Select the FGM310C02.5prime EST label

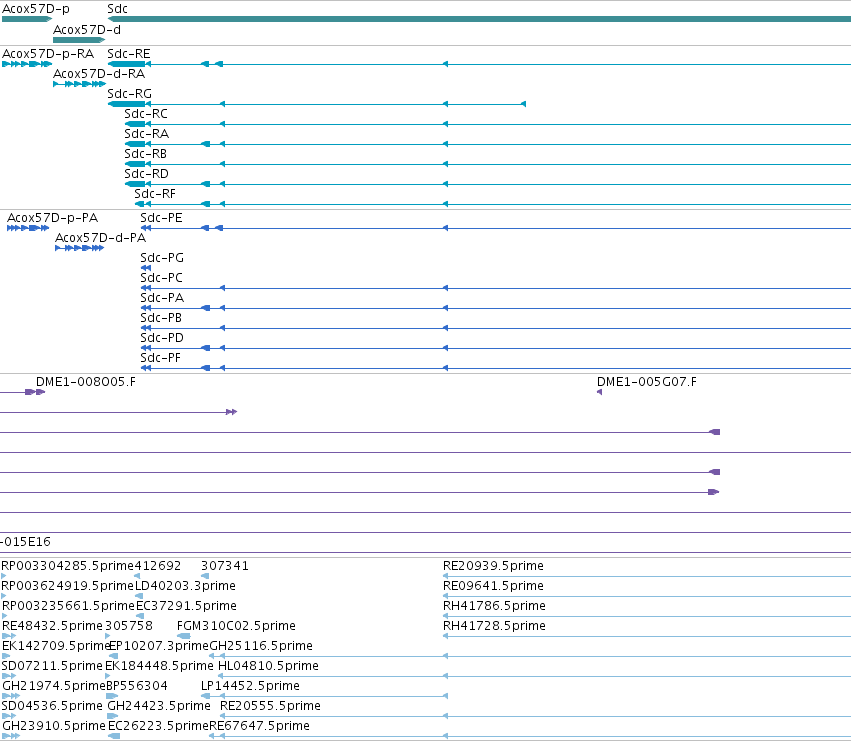click(236, 626)
